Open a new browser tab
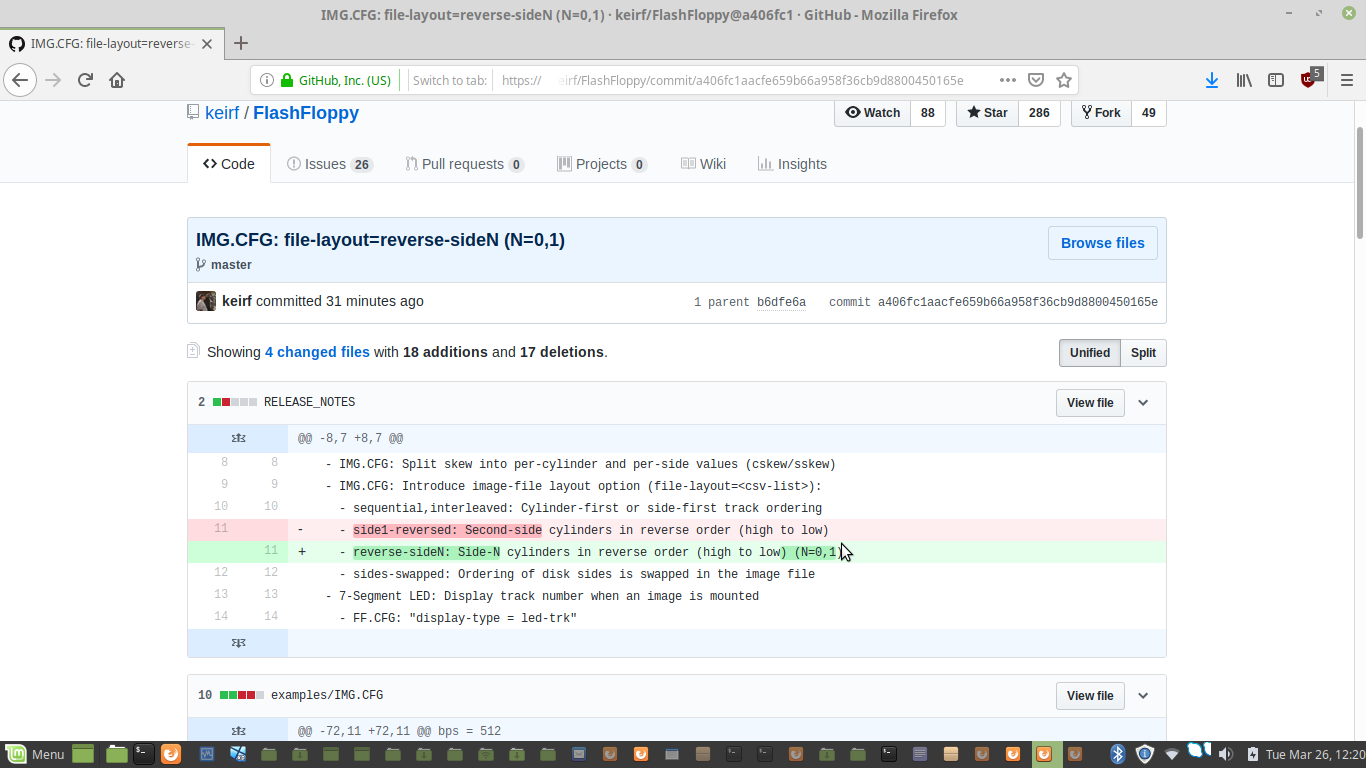The width and height of the screenshot is (1366, 768). tap(240, 43)
